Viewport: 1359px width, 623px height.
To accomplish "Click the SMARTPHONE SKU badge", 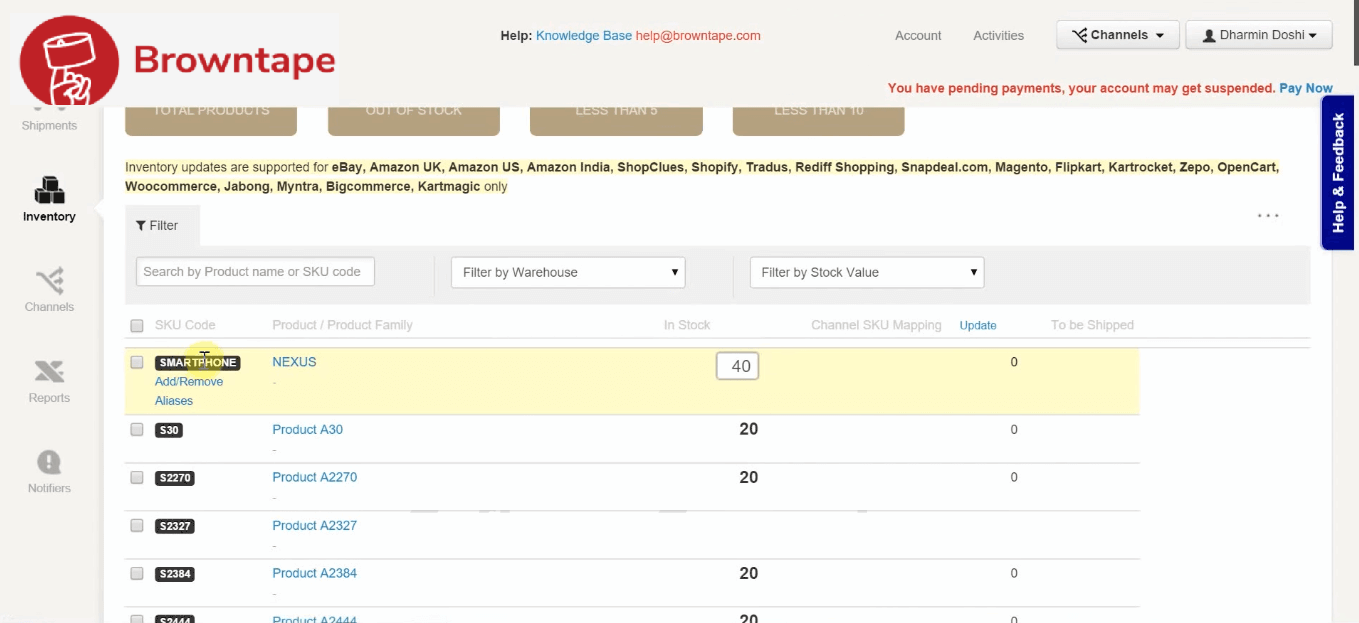I will point(197,362).
